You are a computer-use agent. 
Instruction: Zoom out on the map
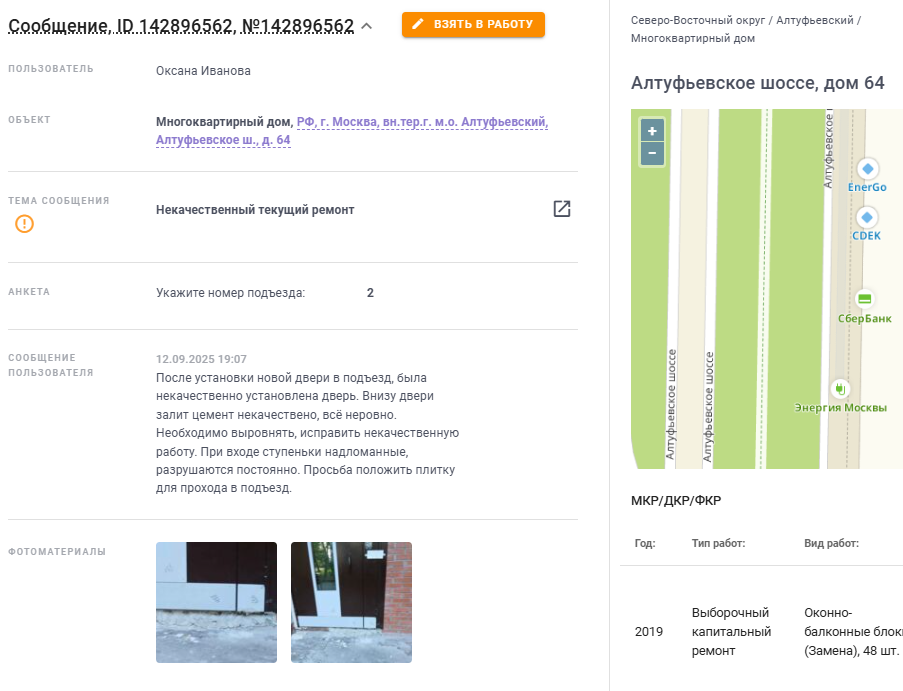tap(652, 153)
